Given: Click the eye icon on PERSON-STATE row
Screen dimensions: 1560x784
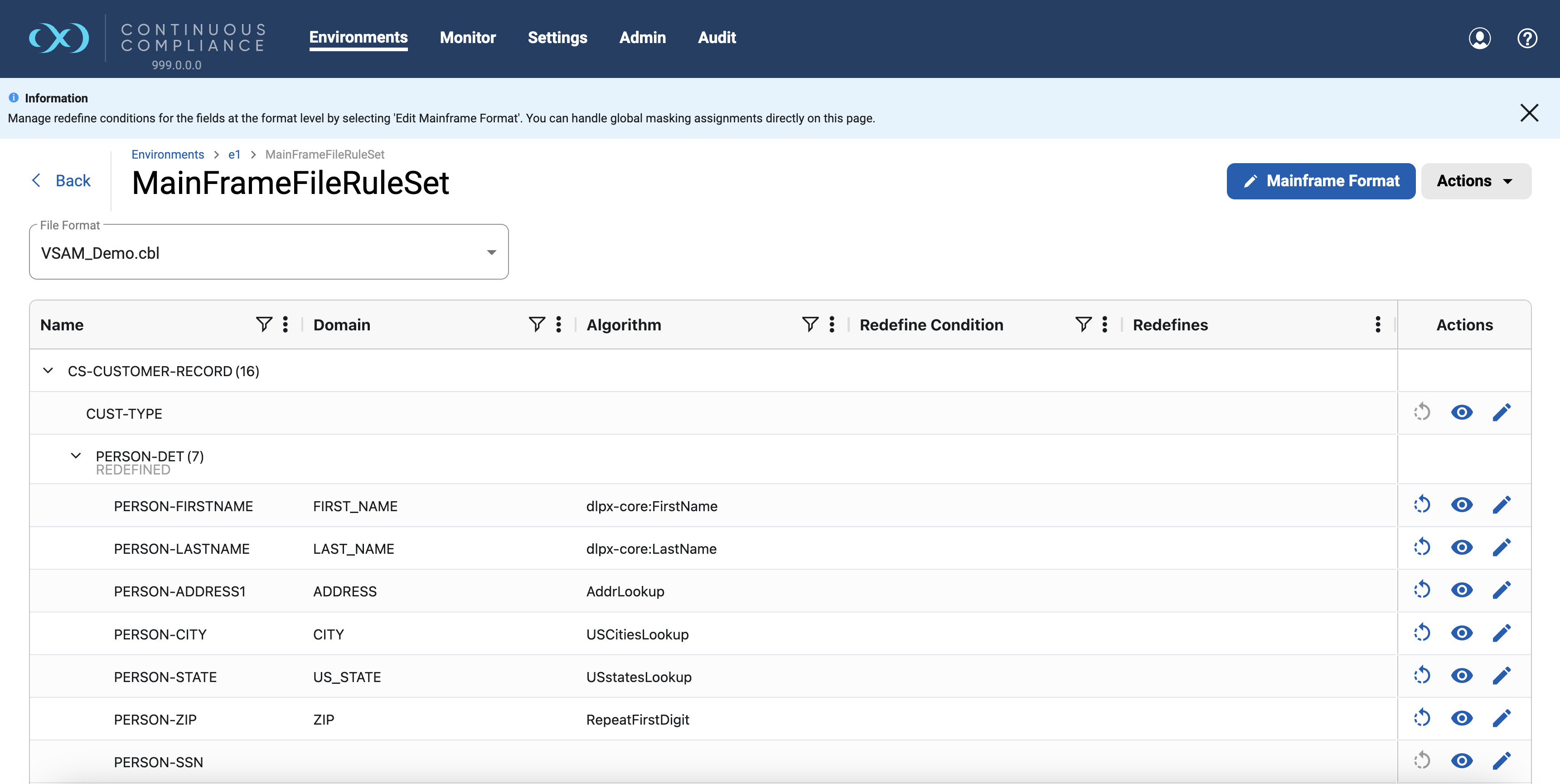Looking at the screenshot, I should pos(1462,676).
